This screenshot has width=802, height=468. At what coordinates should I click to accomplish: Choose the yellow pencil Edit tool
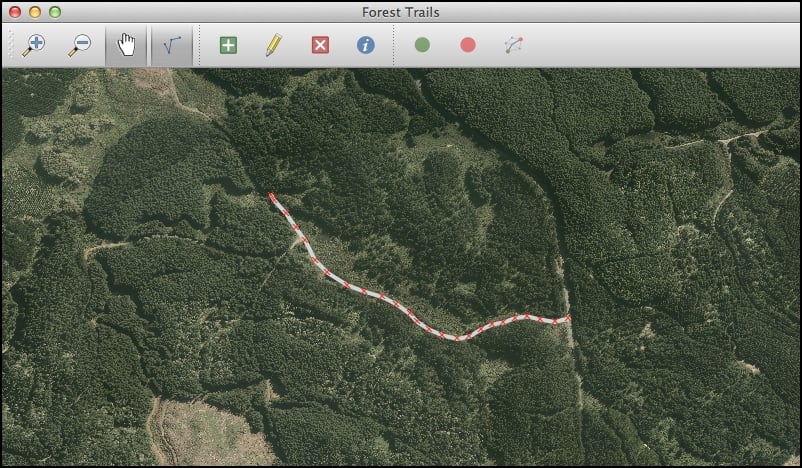point(274,45)
